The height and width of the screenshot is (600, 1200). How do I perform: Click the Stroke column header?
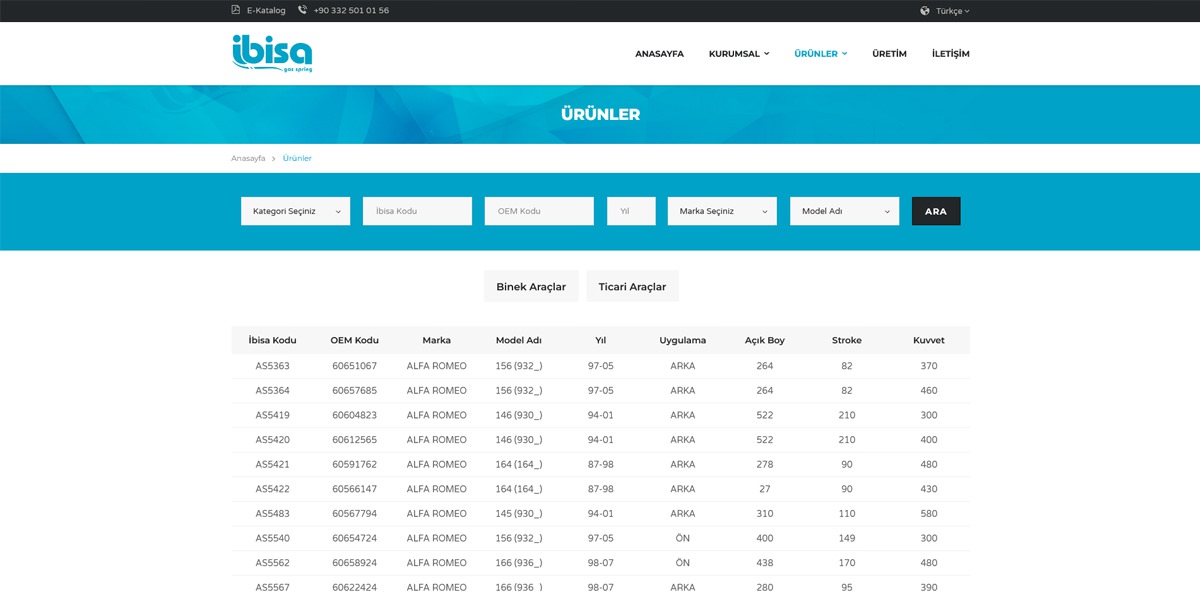[847, 340]
